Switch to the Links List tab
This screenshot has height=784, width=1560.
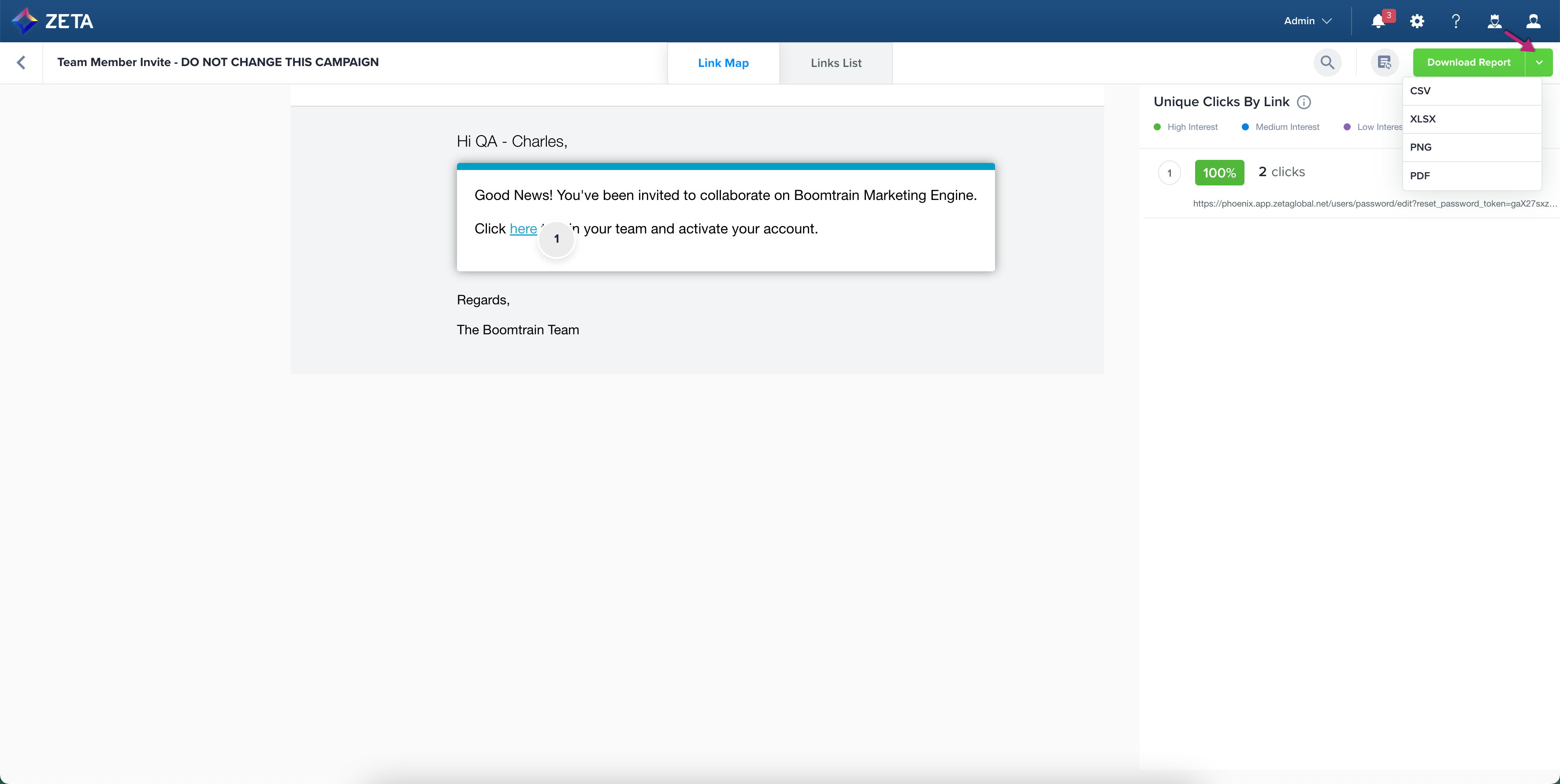[x=836, y=63]
